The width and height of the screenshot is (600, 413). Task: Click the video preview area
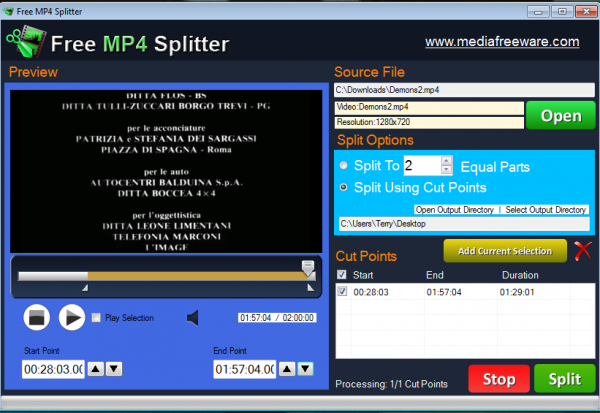point(166,171)
